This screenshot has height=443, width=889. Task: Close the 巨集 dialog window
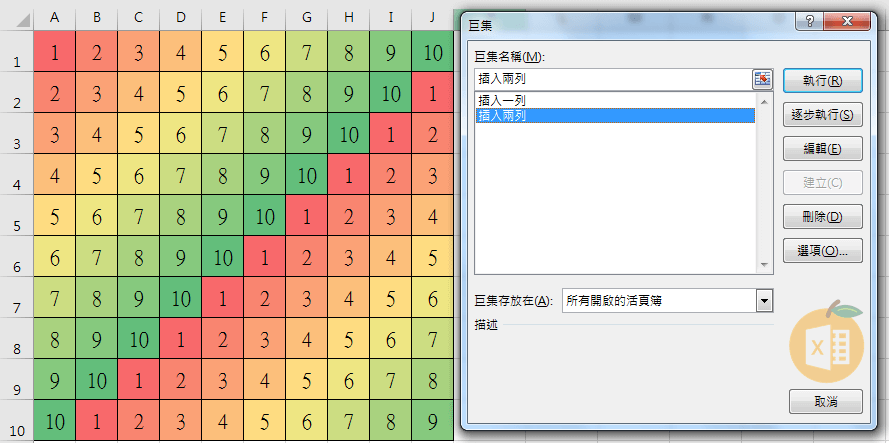click(x=849, y=21)
